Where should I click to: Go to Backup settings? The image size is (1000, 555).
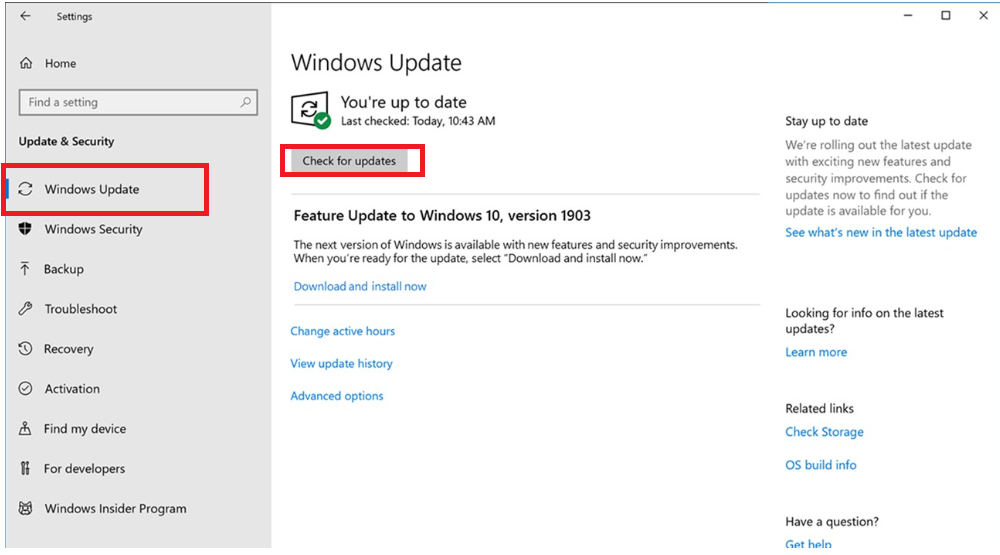pos(64,269)
